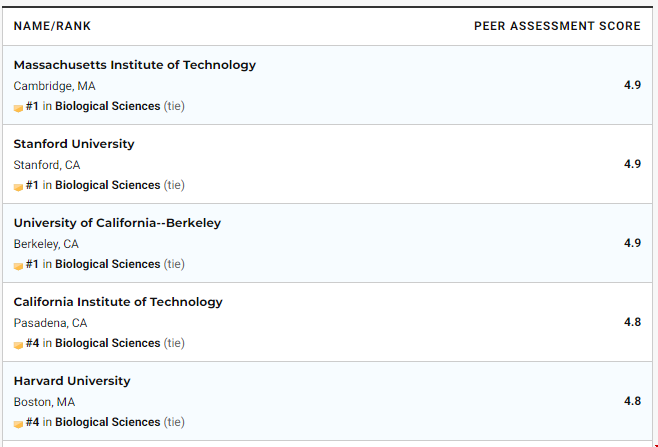Open the Harvard University school link

tap(72, 381)
